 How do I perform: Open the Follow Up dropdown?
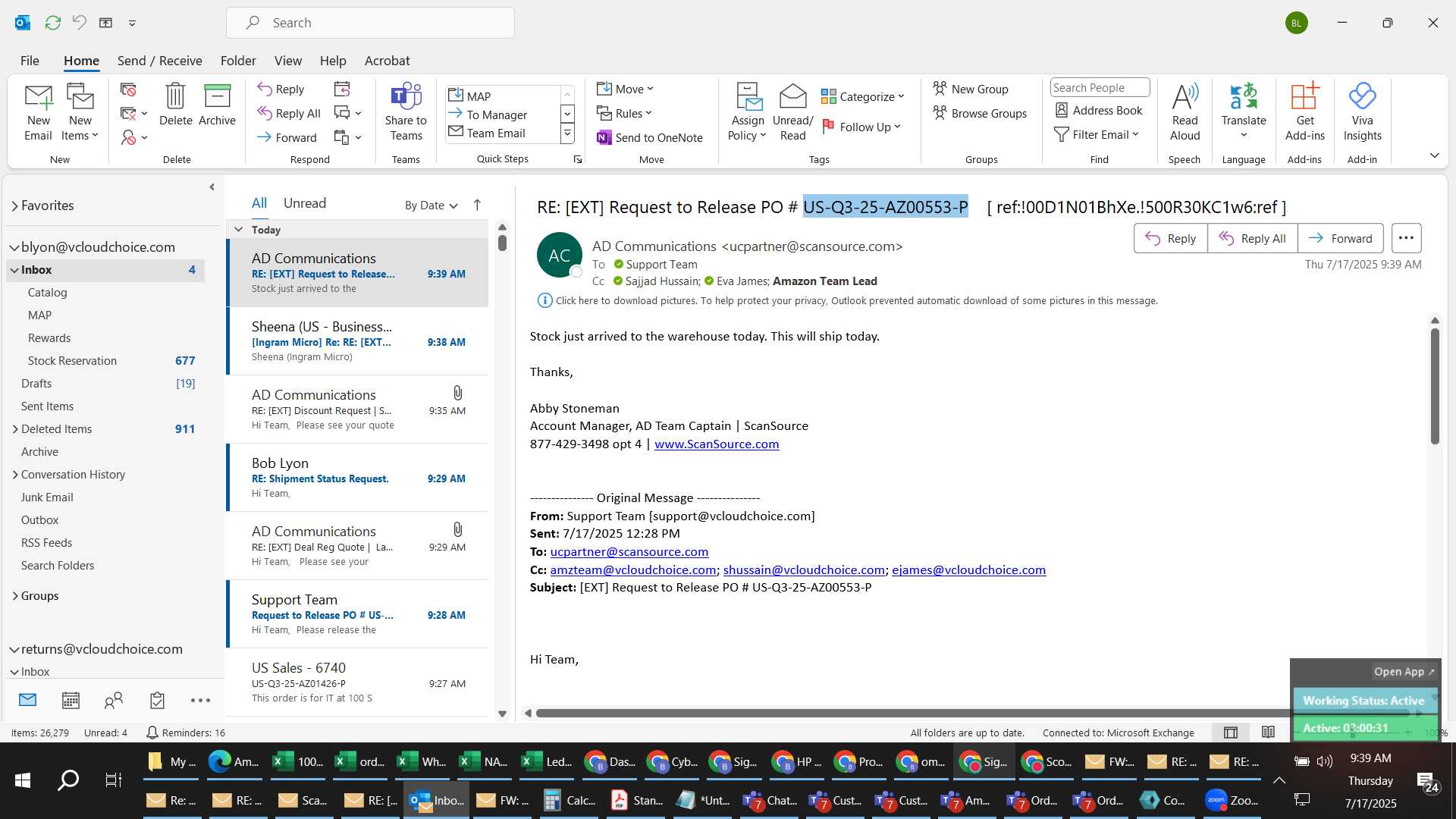(x=861, y=127)
